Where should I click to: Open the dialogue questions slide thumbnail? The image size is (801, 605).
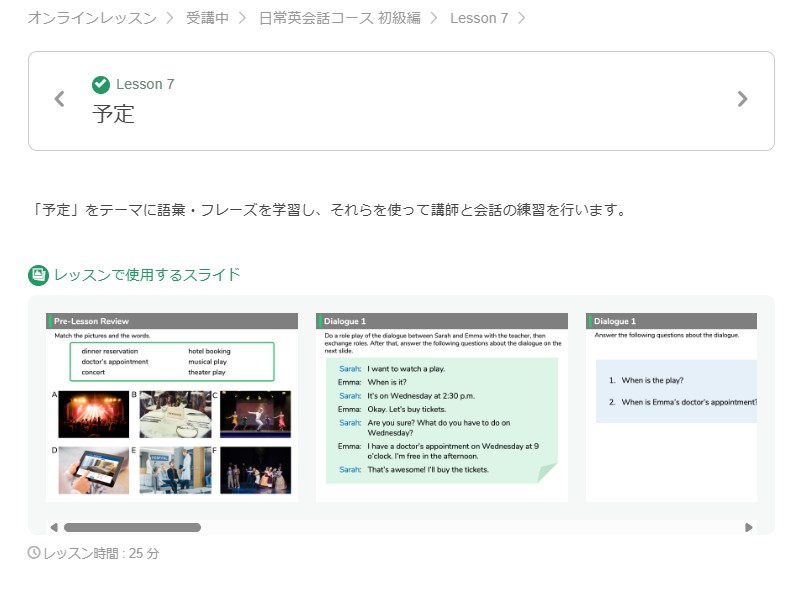click(671, 407)
